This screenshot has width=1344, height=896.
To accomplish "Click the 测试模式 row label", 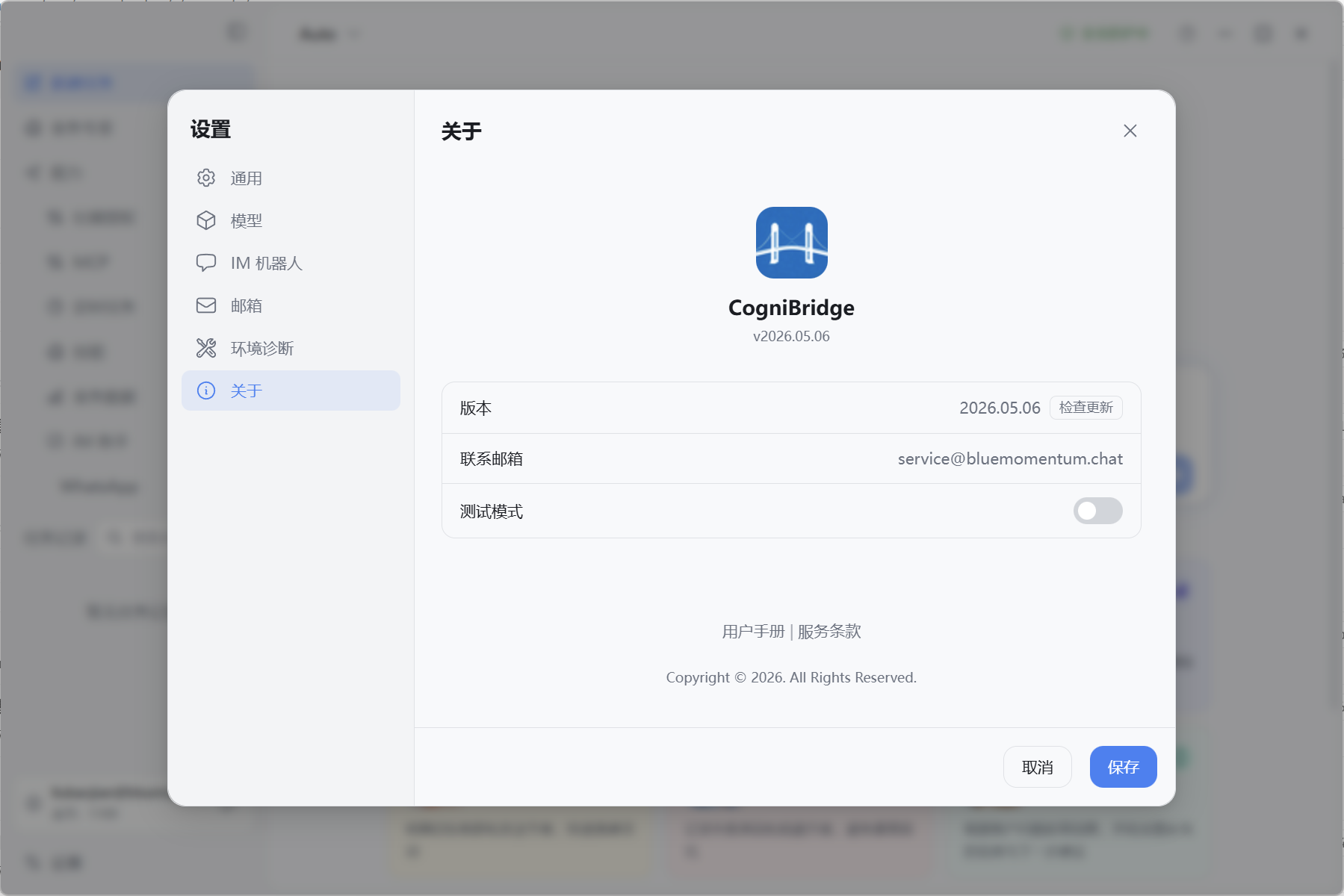I will tap(492, 511).
